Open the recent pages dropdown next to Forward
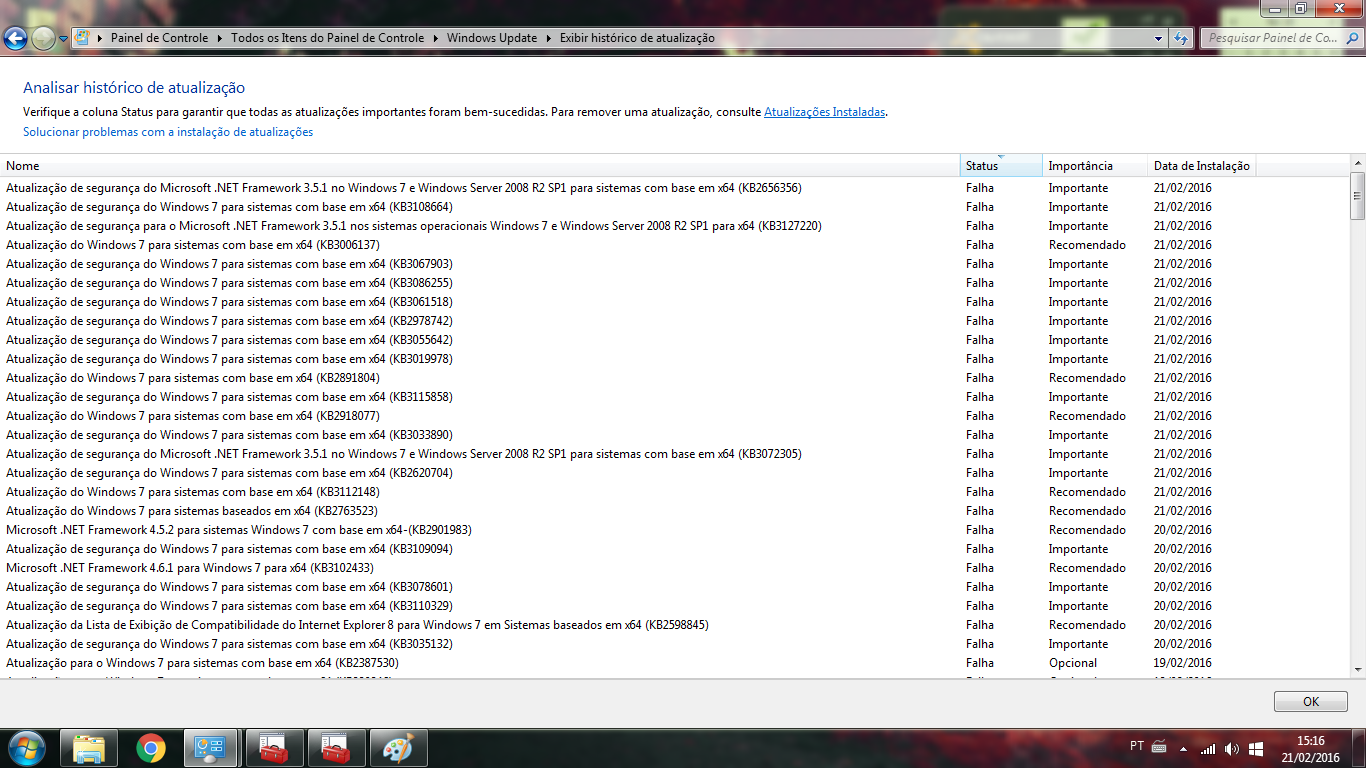This screenshot has width=1366, height=768. (x=64, y=39)
